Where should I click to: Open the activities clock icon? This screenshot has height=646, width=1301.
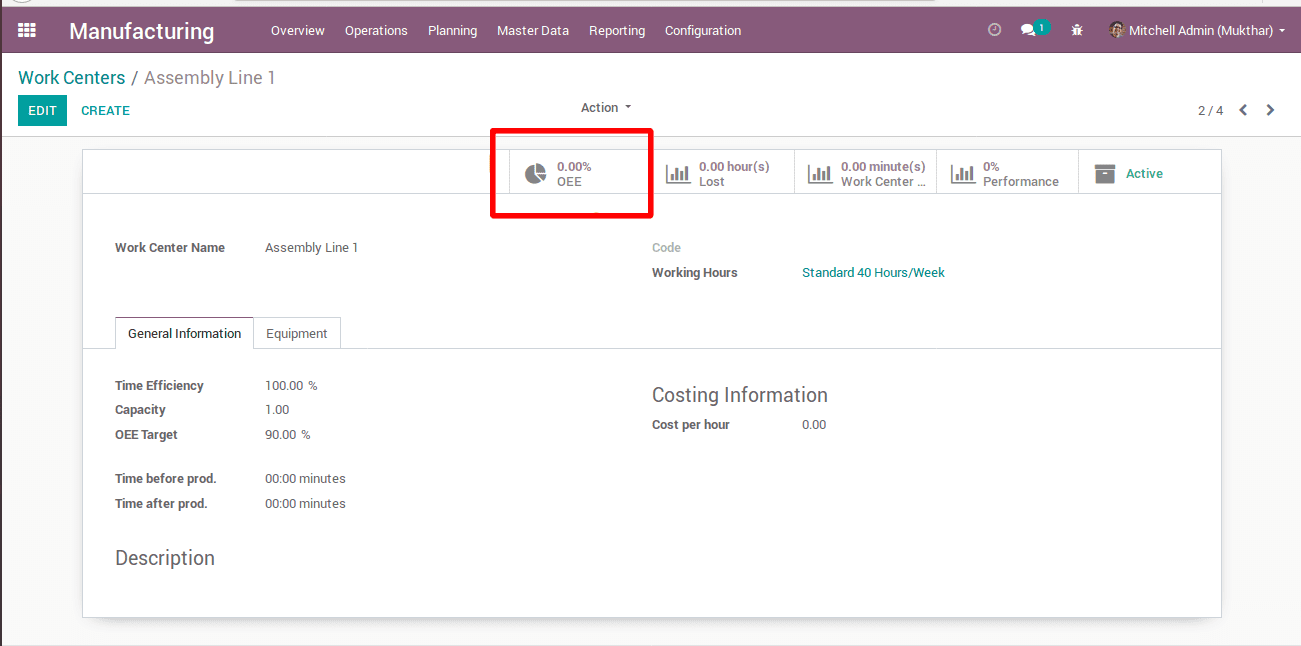[994, 30]
